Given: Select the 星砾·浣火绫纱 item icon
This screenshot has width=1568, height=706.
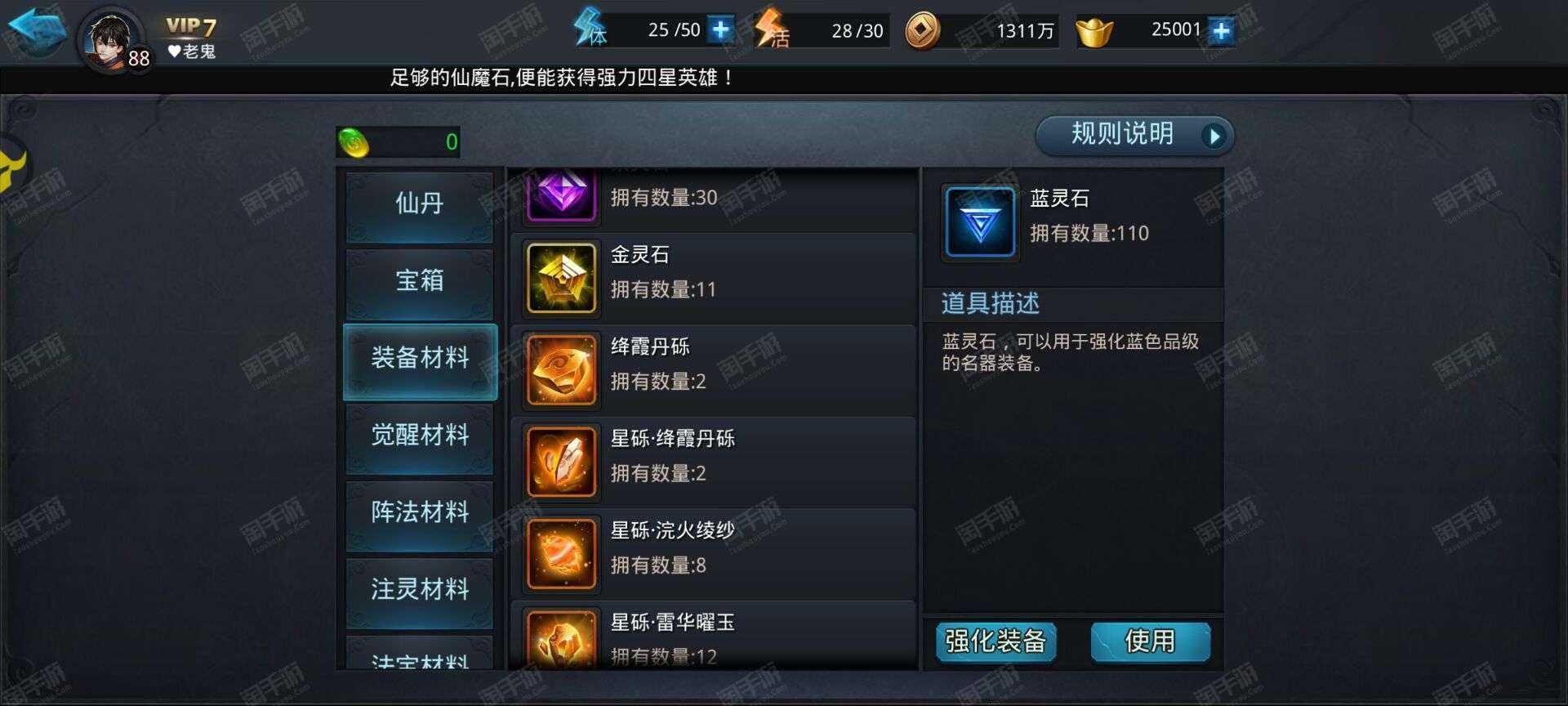Looking at the screenshot, I should 561,553.
